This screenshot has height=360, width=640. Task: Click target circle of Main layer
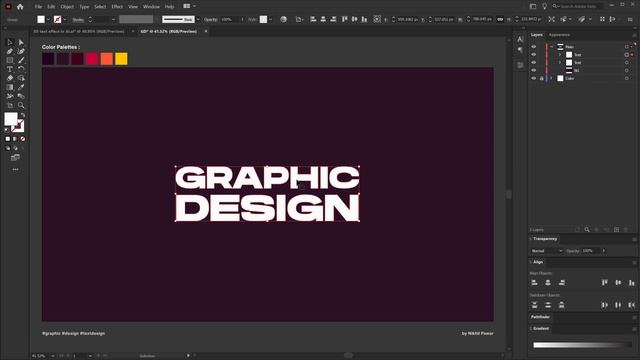click(x=627, y=47)
